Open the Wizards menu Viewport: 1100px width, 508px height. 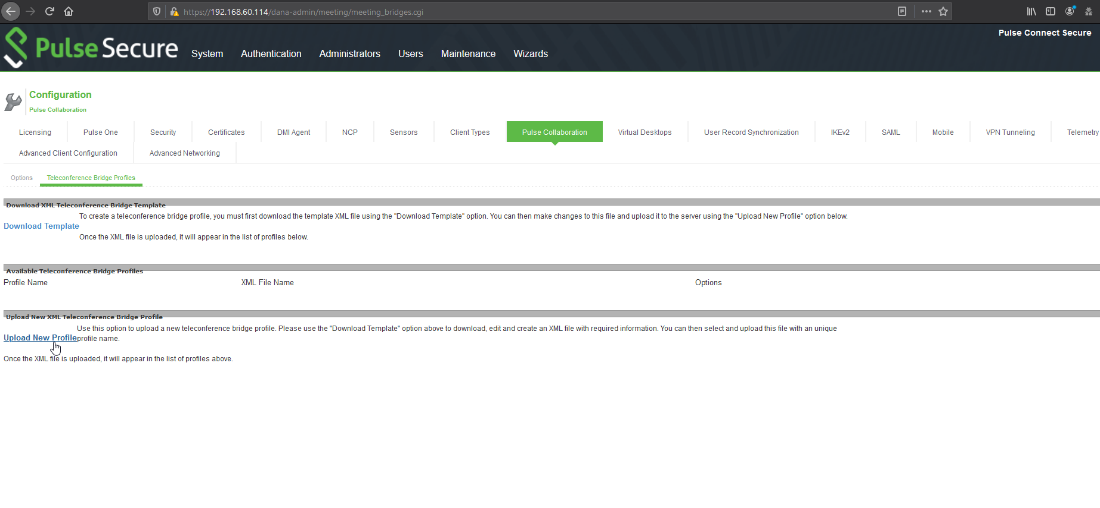point(530,54)
